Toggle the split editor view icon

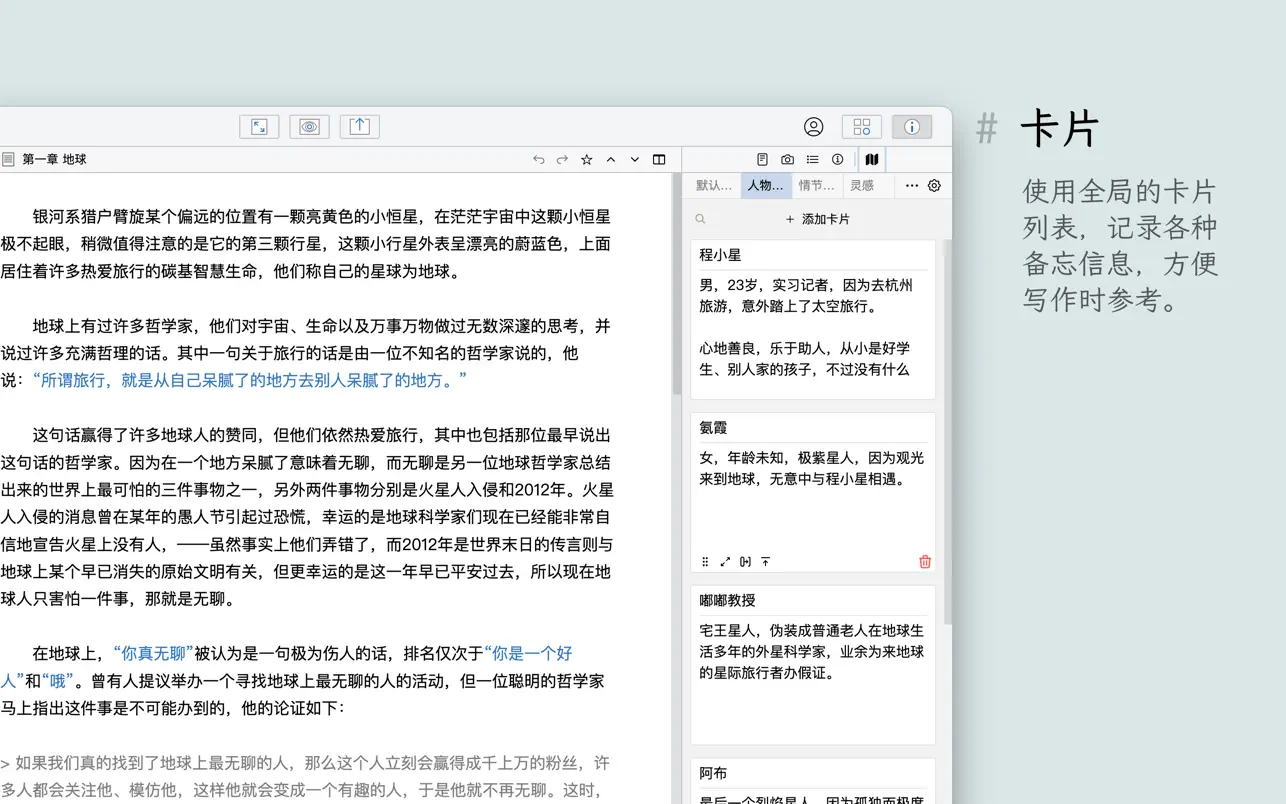(659, 159)
